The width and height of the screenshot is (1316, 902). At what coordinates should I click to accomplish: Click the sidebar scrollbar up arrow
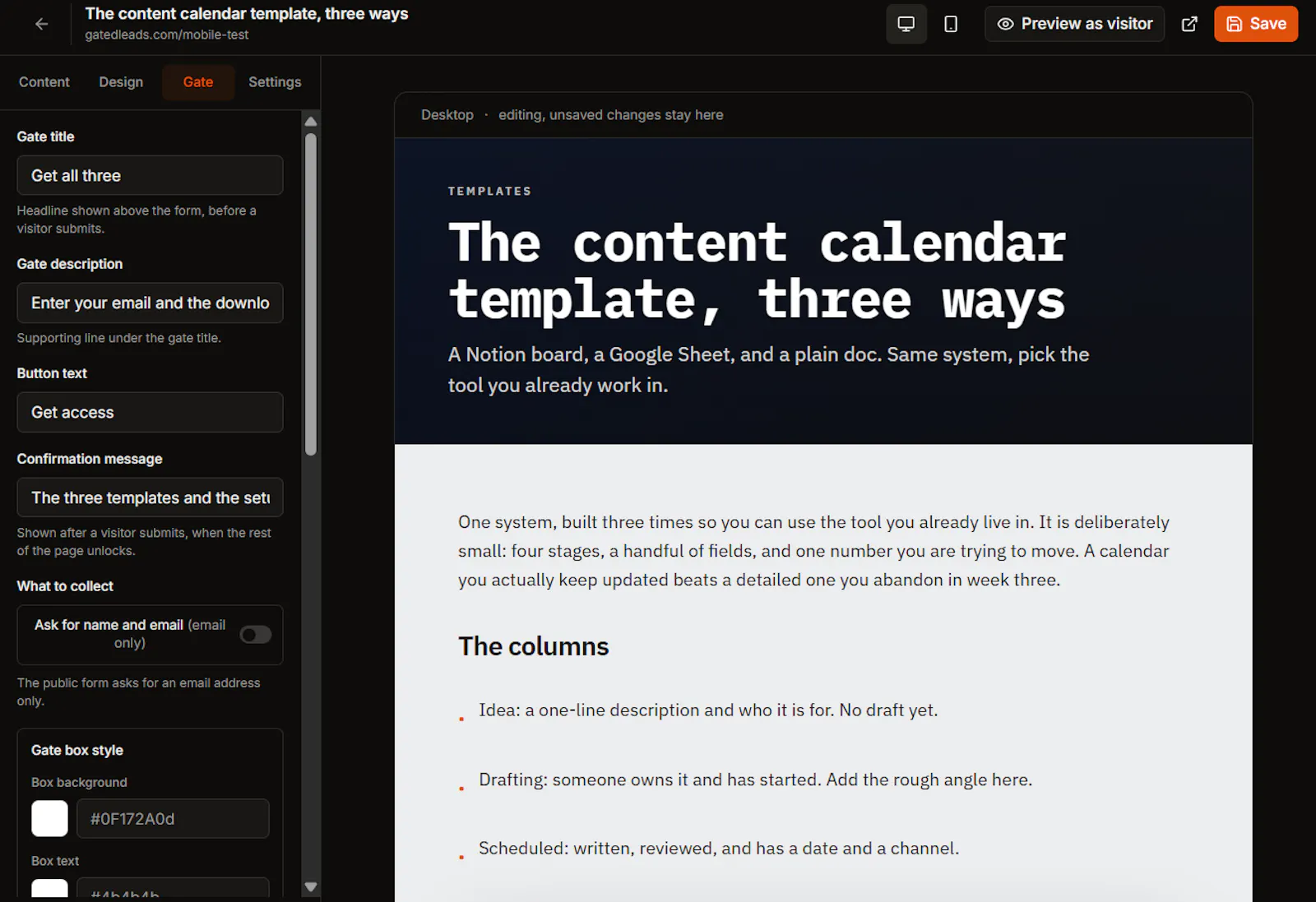pyautogui.click(x=311, y=122)
